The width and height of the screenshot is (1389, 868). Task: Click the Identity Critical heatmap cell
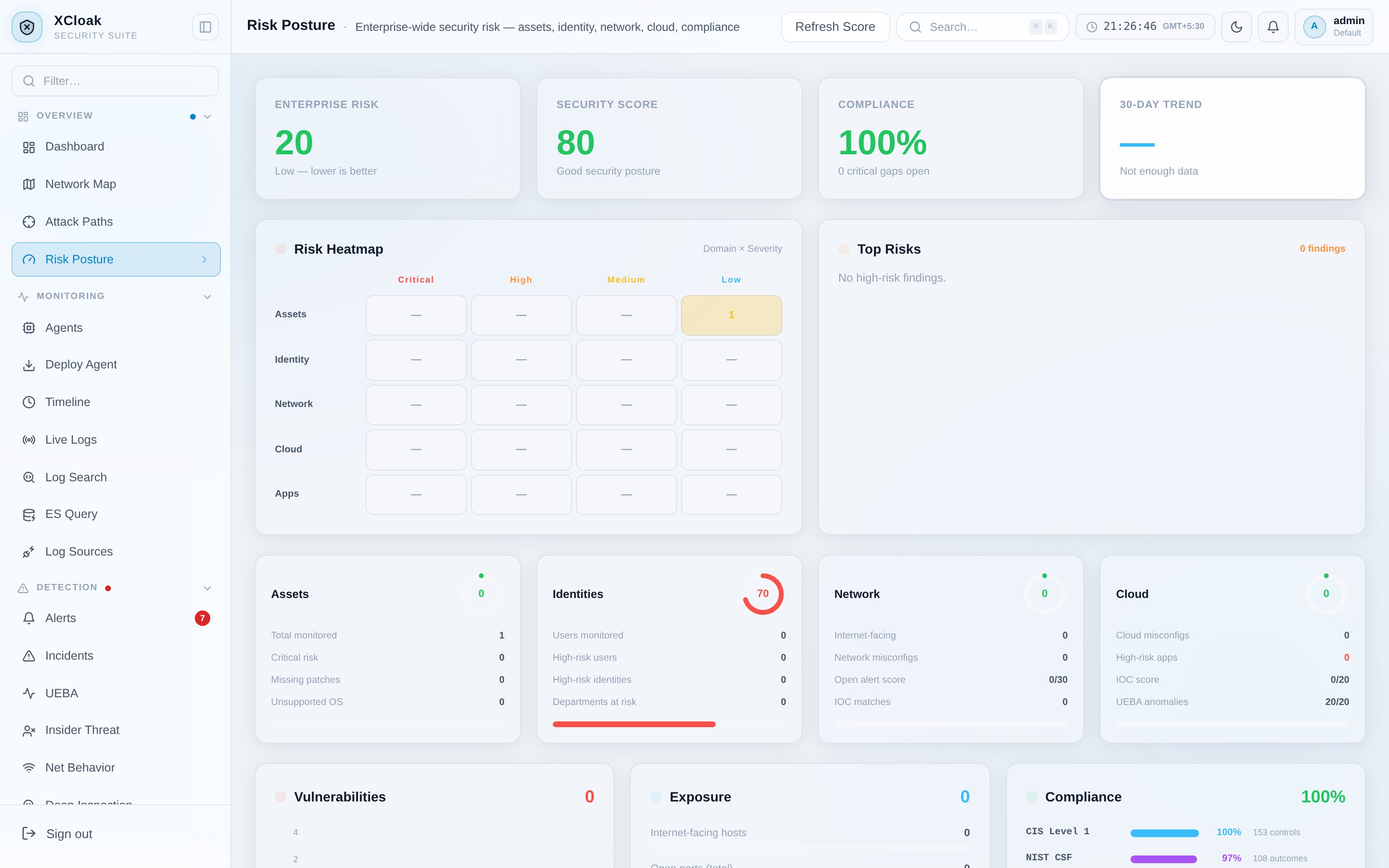point(416,360)
